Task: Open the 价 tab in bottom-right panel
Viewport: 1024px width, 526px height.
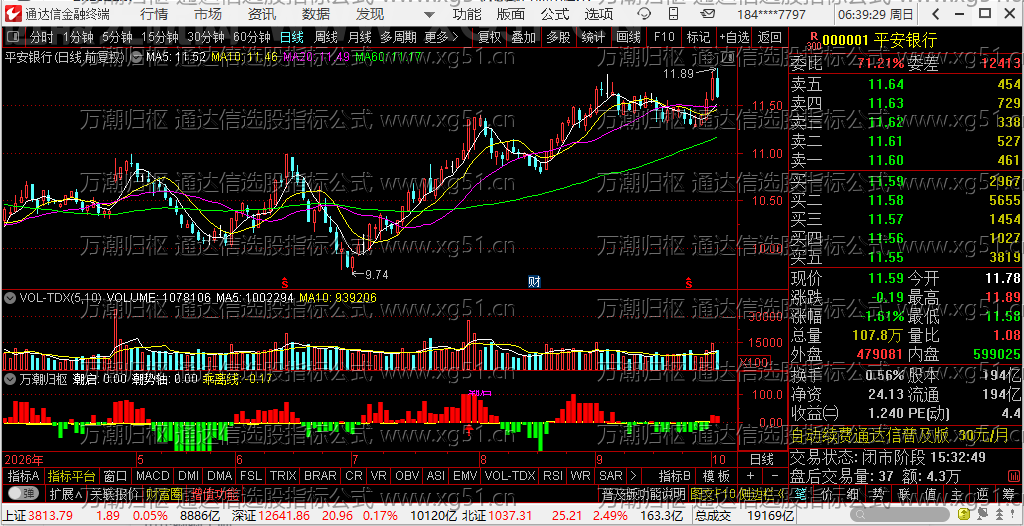Action: [x=827, y=493]
